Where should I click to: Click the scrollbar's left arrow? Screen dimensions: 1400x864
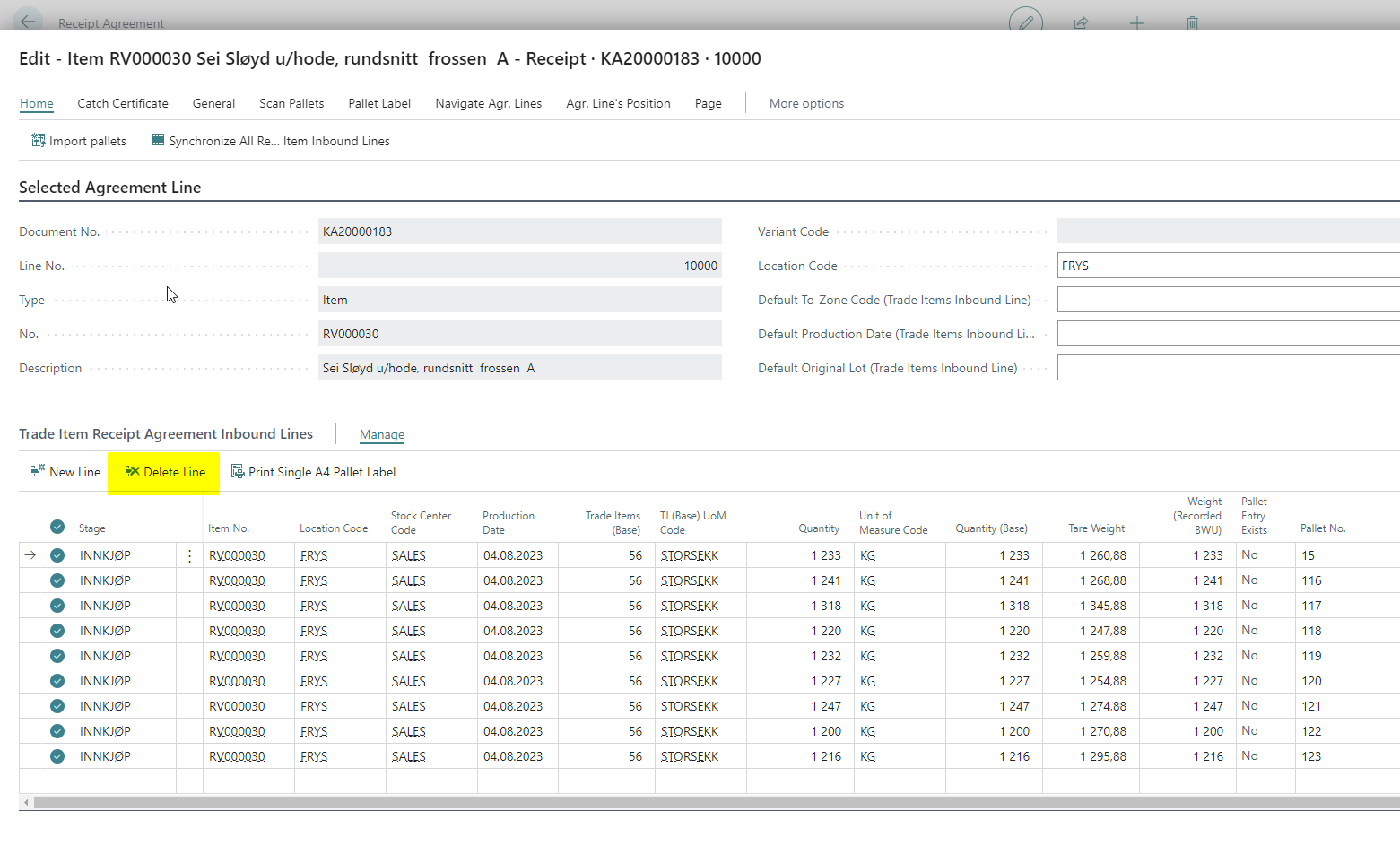click(x=26, y=802)
